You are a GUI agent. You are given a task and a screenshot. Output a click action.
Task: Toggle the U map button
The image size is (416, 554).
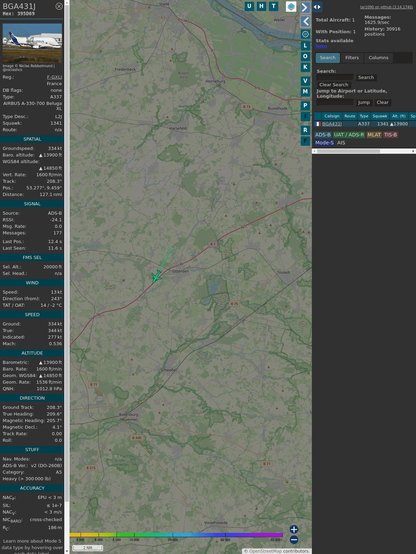tap(249, 6)
